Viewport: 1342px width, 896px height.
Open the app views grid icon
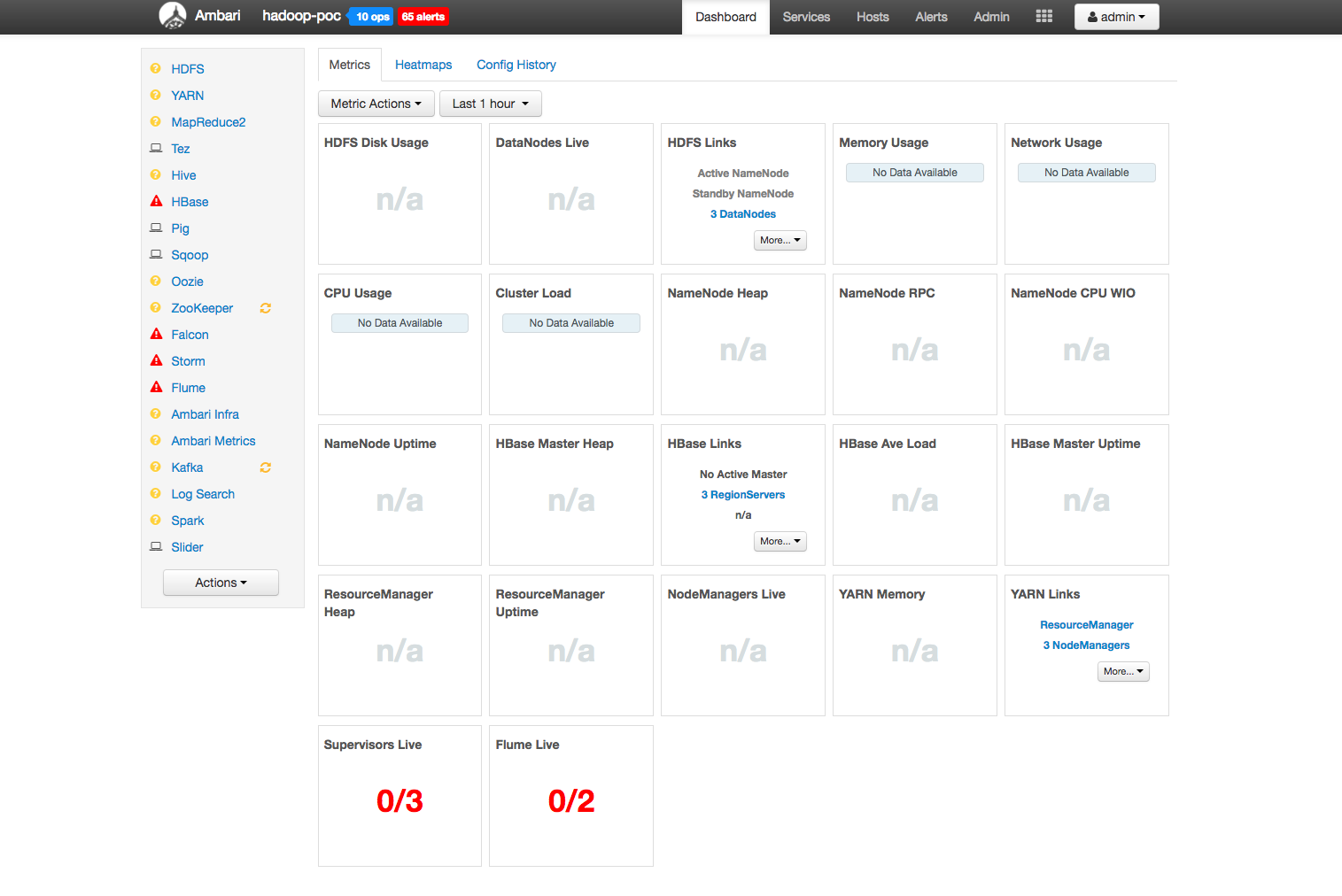click(1043, 15)
